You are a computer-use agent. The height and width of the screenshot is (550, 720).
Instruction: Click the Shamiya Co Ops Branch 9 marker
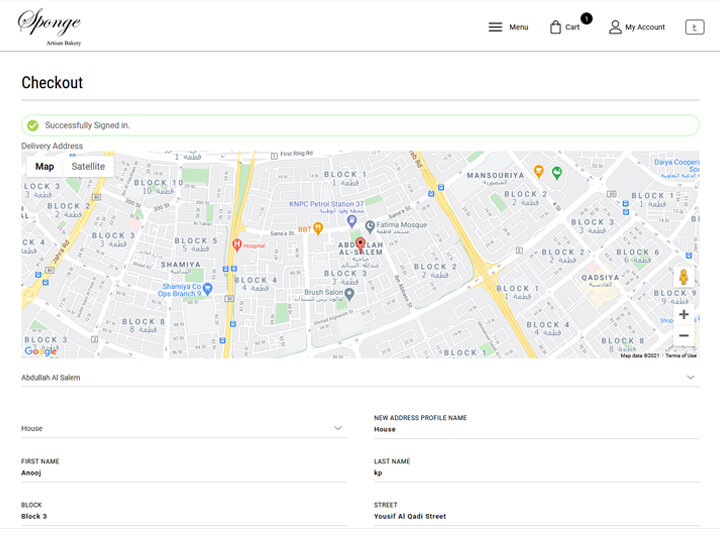click(x=208, y=289)
